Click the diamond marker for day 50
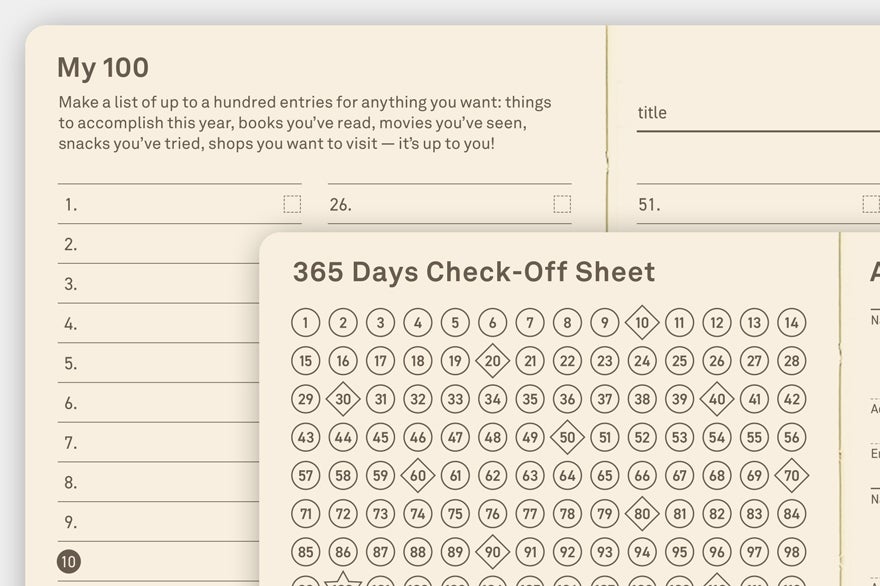880x586 pixels. coord(567,437)
